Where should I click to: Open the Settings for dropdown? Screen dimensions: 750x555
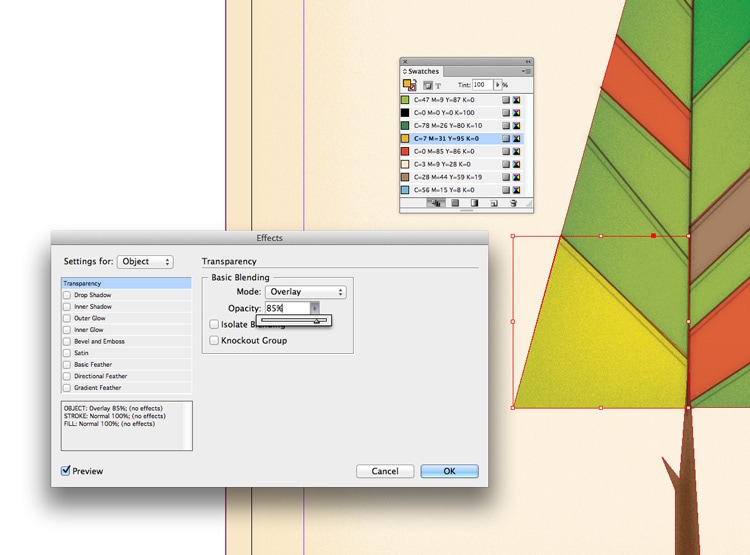145,262
